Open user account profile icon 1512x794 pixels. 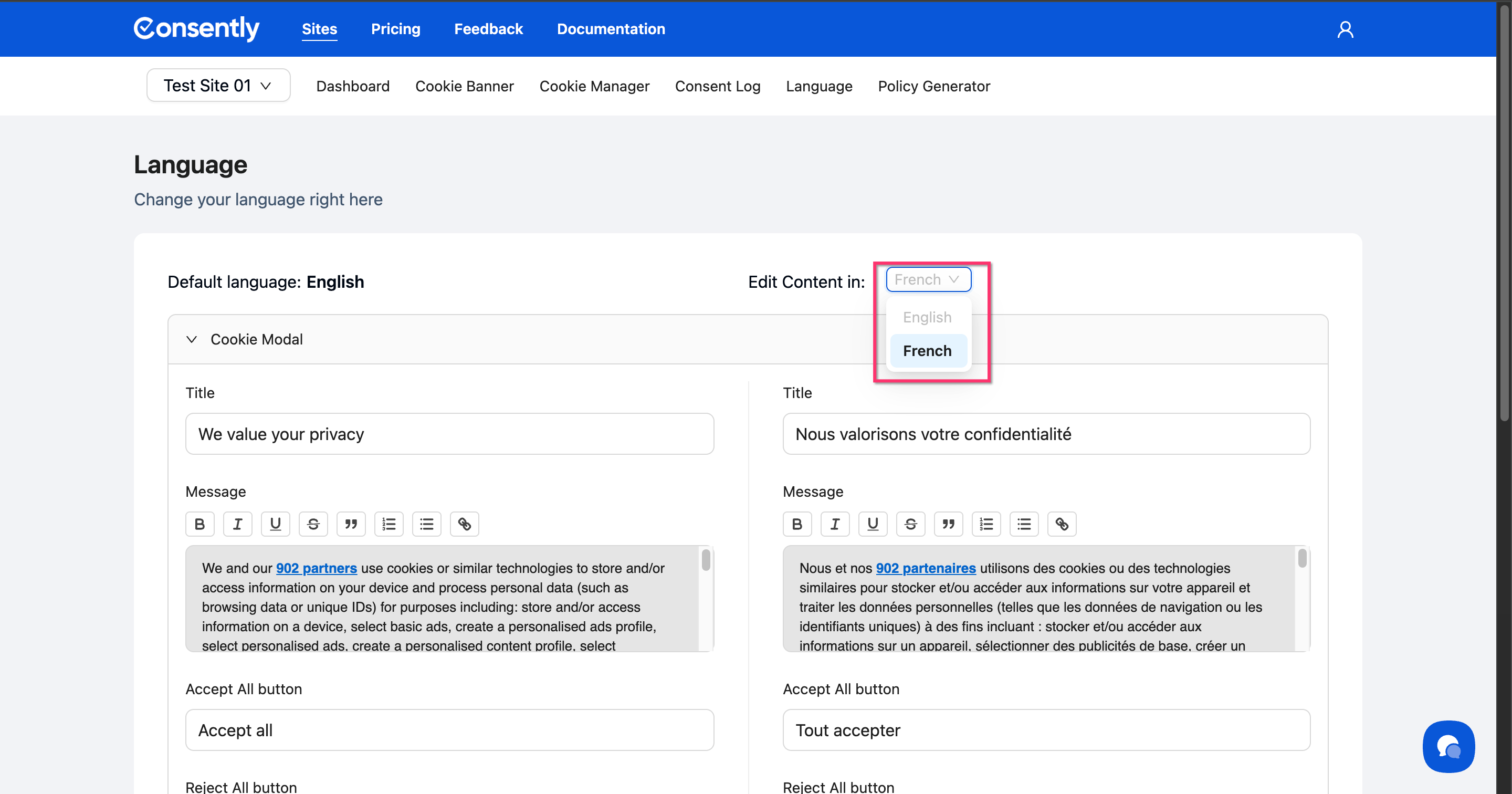(x=1345, y=29)
